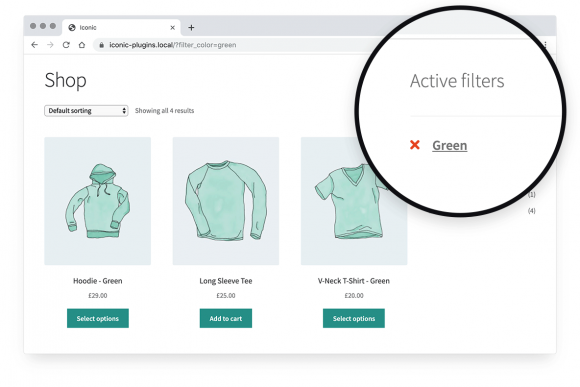The width and height of the screenshot is (580, 387).
Task: Click the £29.00 price
Action: (98, 296)
